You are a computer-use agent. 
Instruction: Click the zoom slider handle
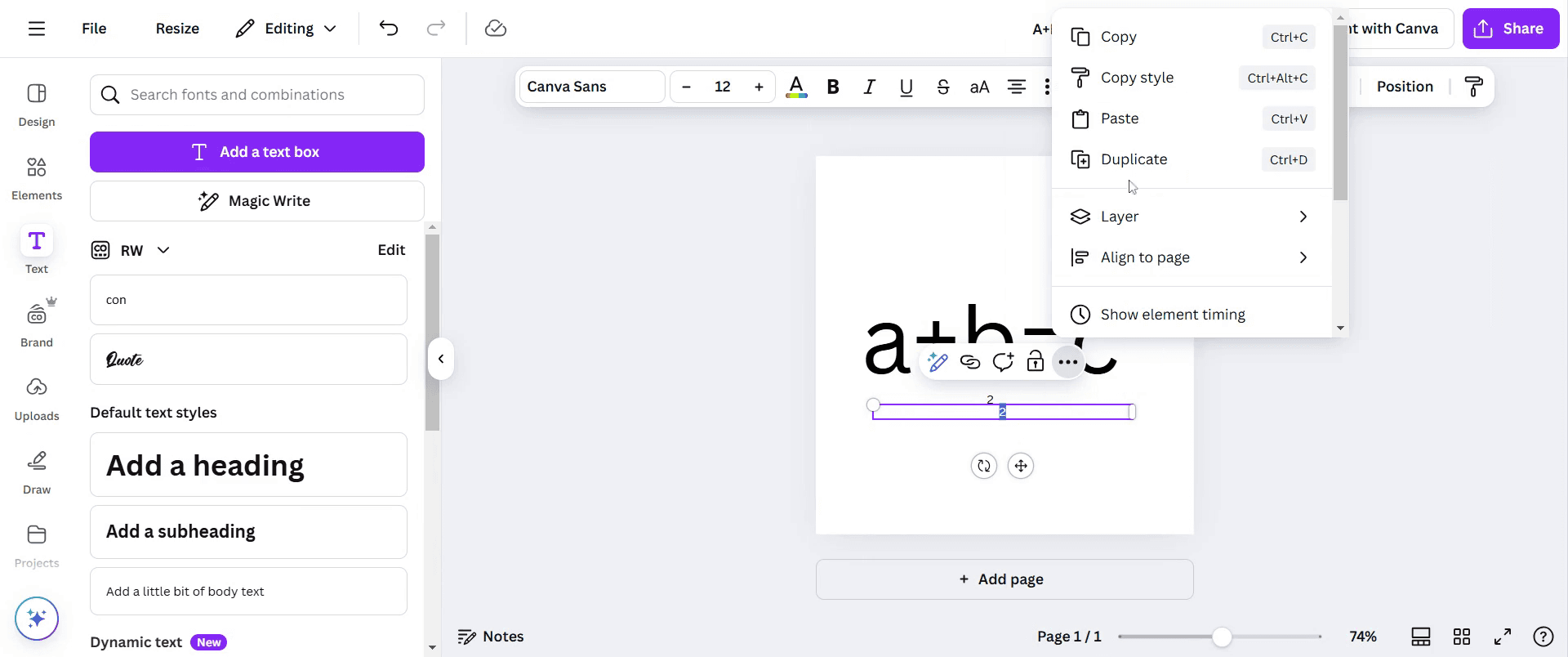pos(1222,637)
